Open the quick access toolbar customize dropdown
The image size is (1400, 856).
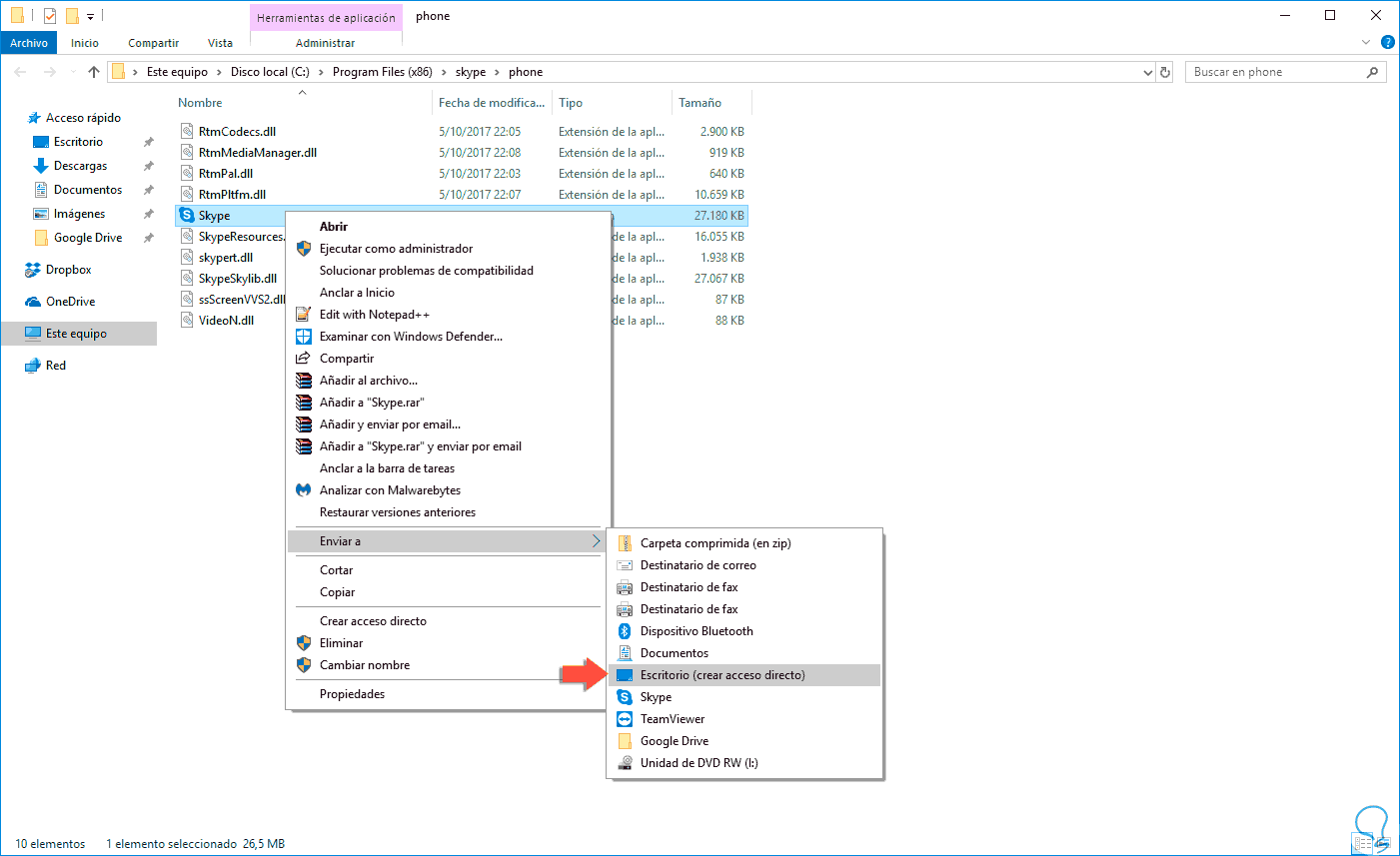[x=90, y=17]
